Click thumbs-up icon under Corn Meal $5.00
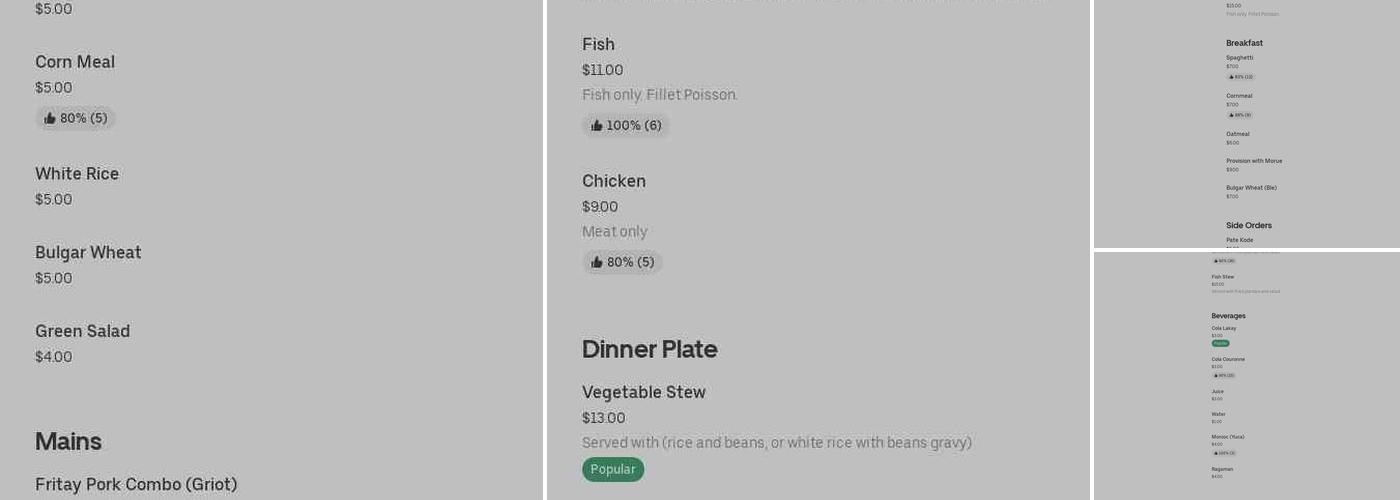 [x=50, y=119]
